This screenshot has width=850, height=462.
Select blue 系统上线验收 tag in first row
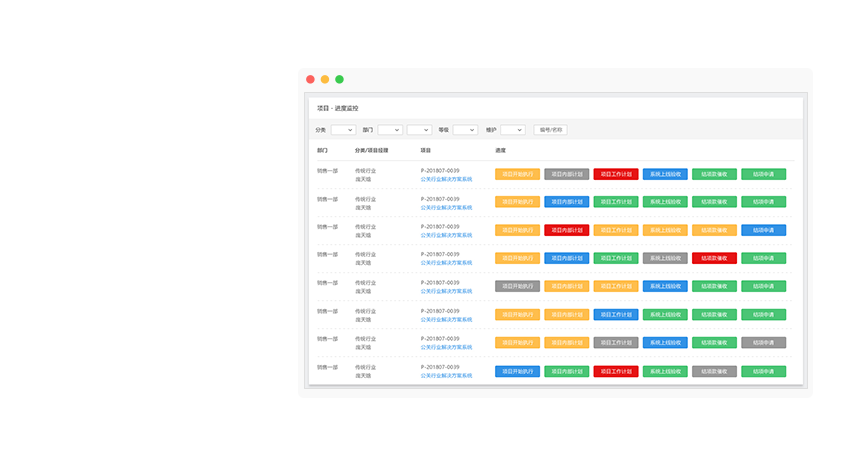[665, 174]
